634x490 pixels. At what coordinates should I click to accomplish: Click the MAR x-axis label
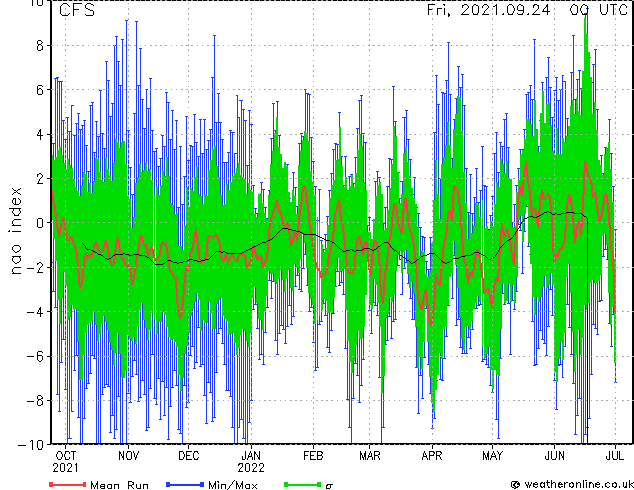(370, 456)
